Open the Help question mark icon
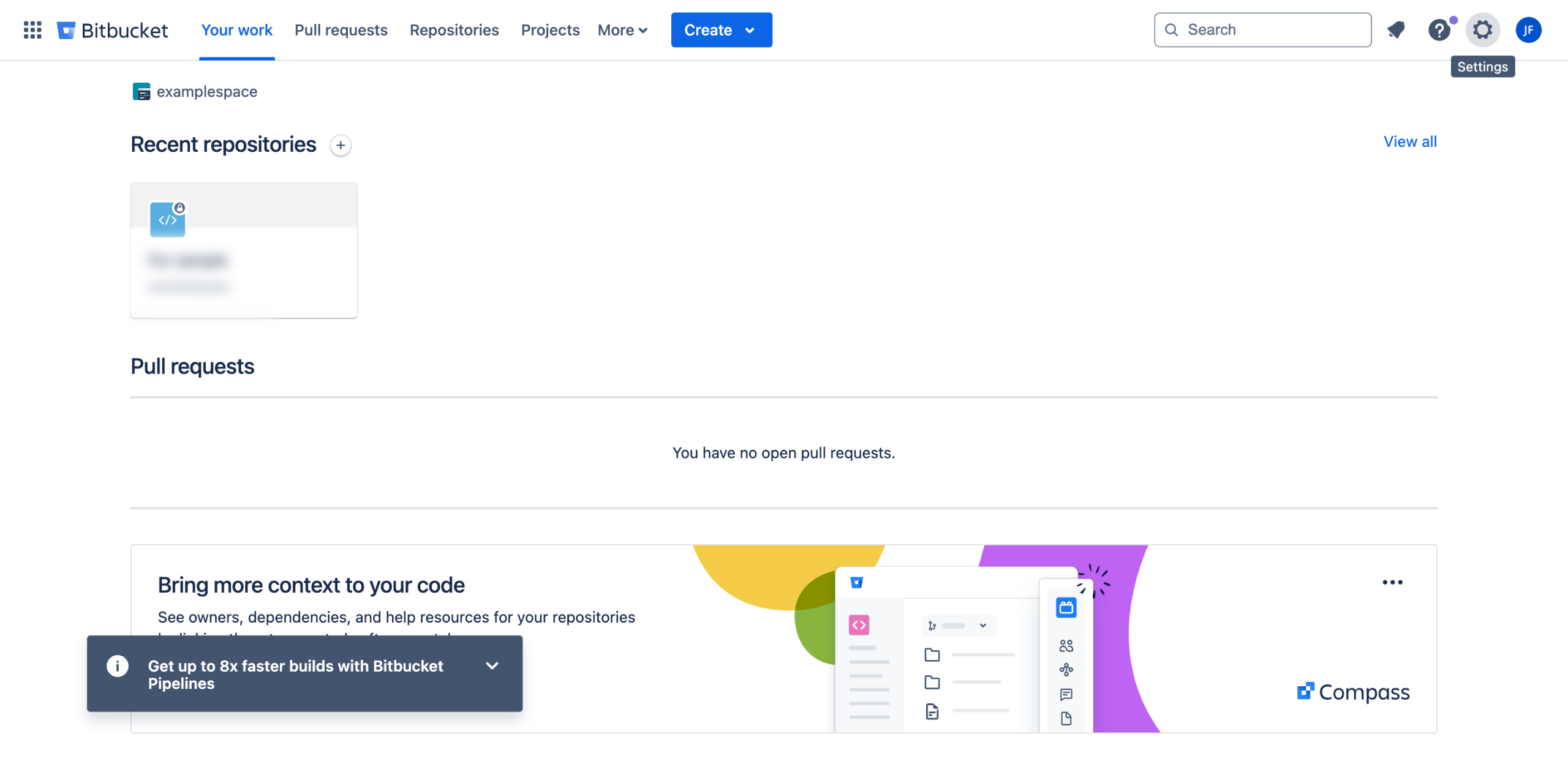The height and width of the screenshot is (764, 1568). coord(1439,29)
